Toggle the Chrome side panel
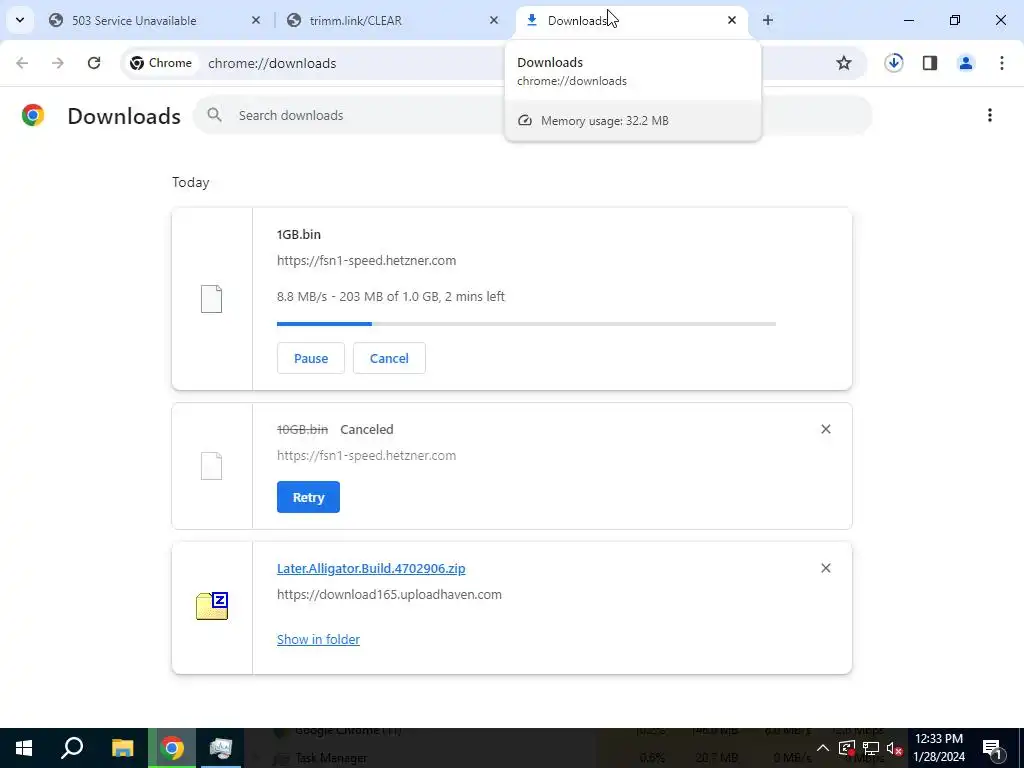The width and height of the screenshot is (1024, 768). [x=930, y=63]
